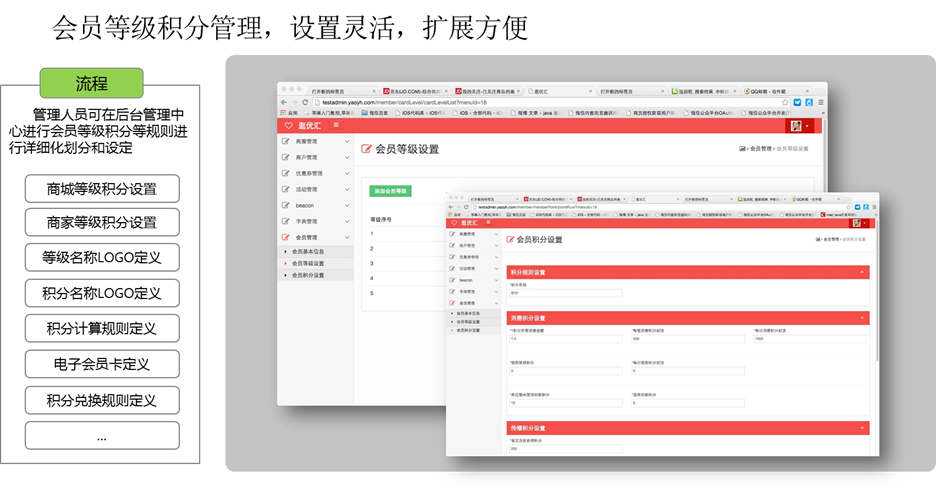Screen dimensions: 936x492
Task: Click beacon edit icon in 会员等级设置 window sidebar
Action: (x=285, y=205)
